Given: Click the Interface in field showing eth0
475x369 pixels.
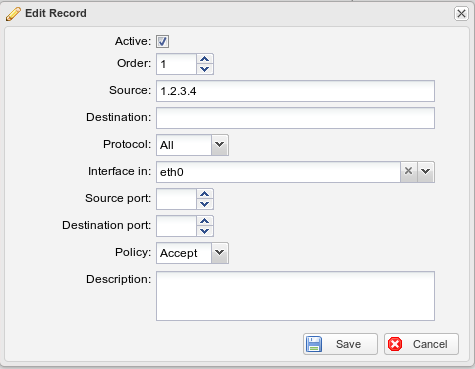Looking at the screenshot, I should (278, 172).
